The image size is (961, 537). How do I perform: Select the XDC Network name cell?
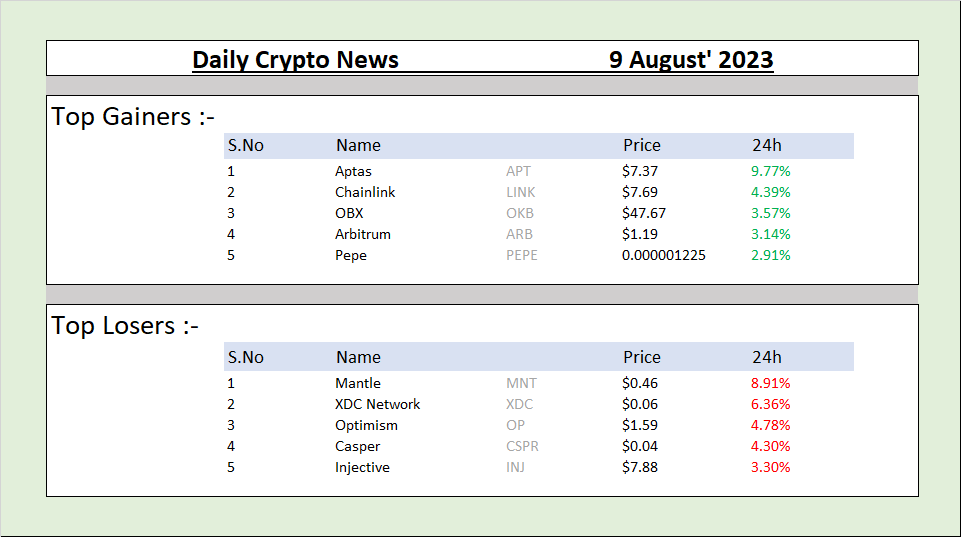click(x=377, y=404)
